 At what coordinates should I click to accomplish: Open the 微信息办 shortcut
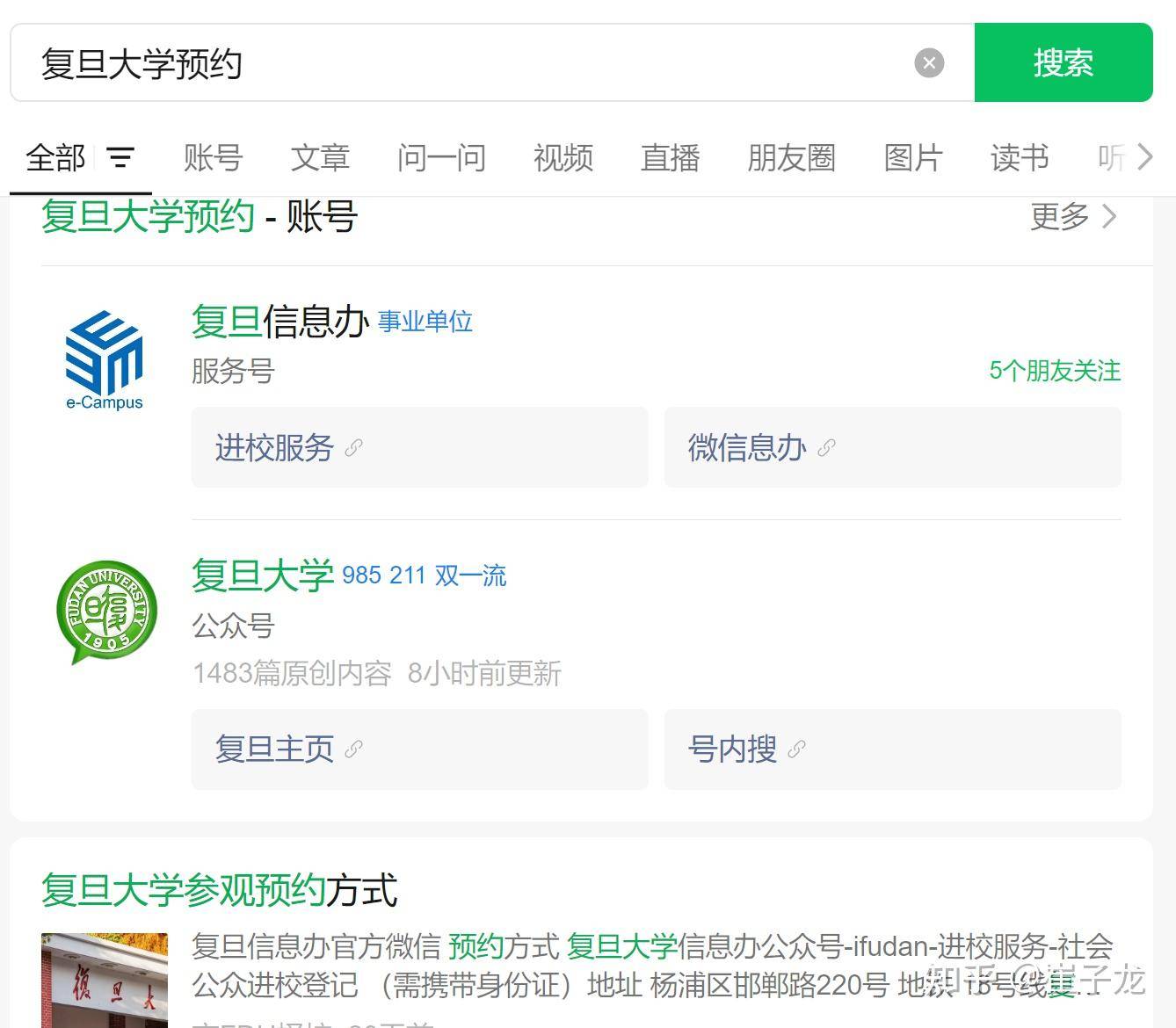(x=892, y=447)
